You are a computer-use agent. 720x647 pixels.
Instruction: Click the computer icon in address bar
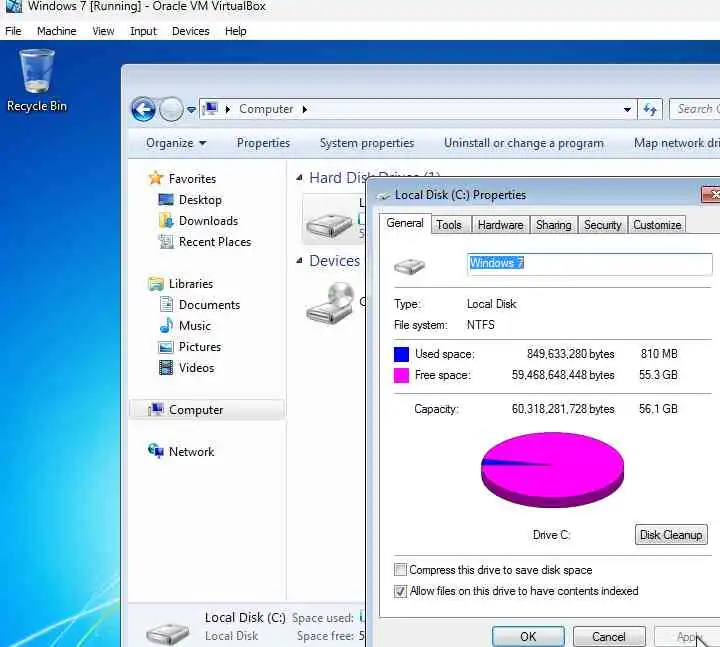coord(210,109)
